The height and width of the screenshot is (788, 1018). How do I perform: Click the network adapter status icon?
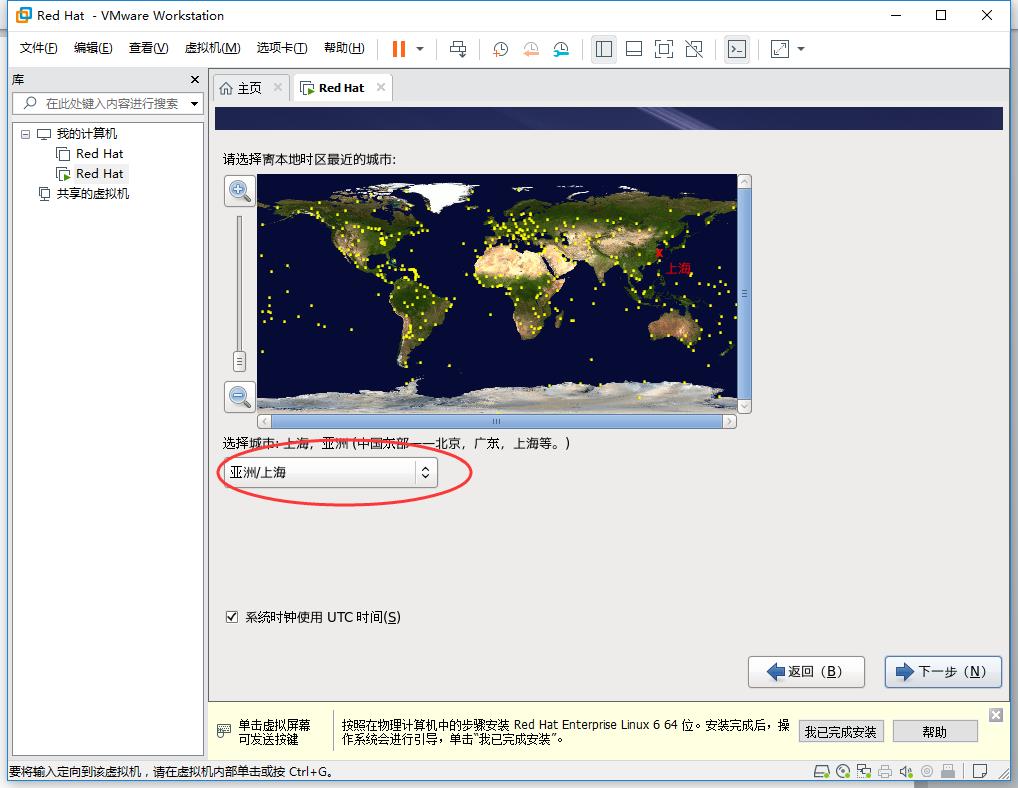pyautogui.click(x=864, y=771)
